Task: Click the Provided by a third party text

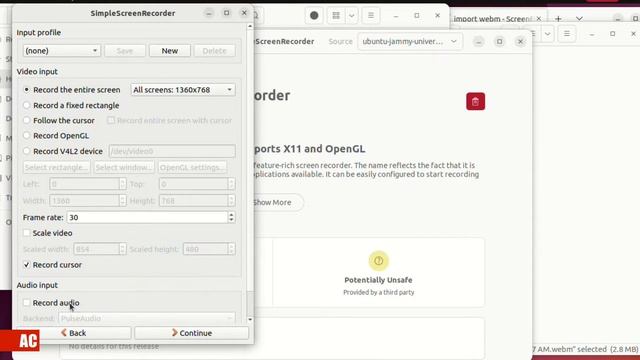Action: [x=378, y=292]
